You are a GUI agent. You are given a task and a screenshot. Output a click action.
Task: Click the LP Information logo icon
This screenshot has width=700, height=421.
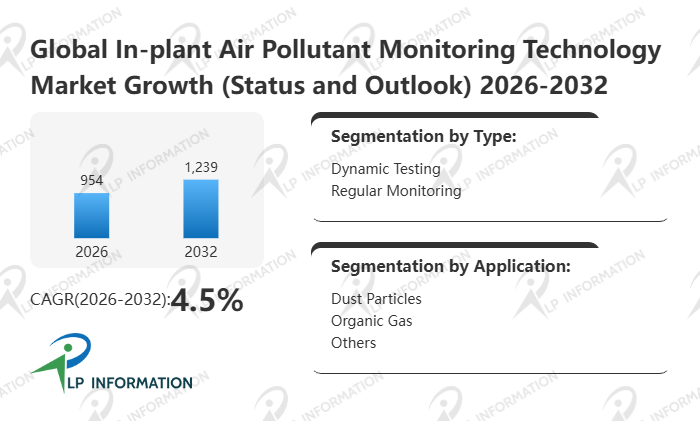(52, 359)
